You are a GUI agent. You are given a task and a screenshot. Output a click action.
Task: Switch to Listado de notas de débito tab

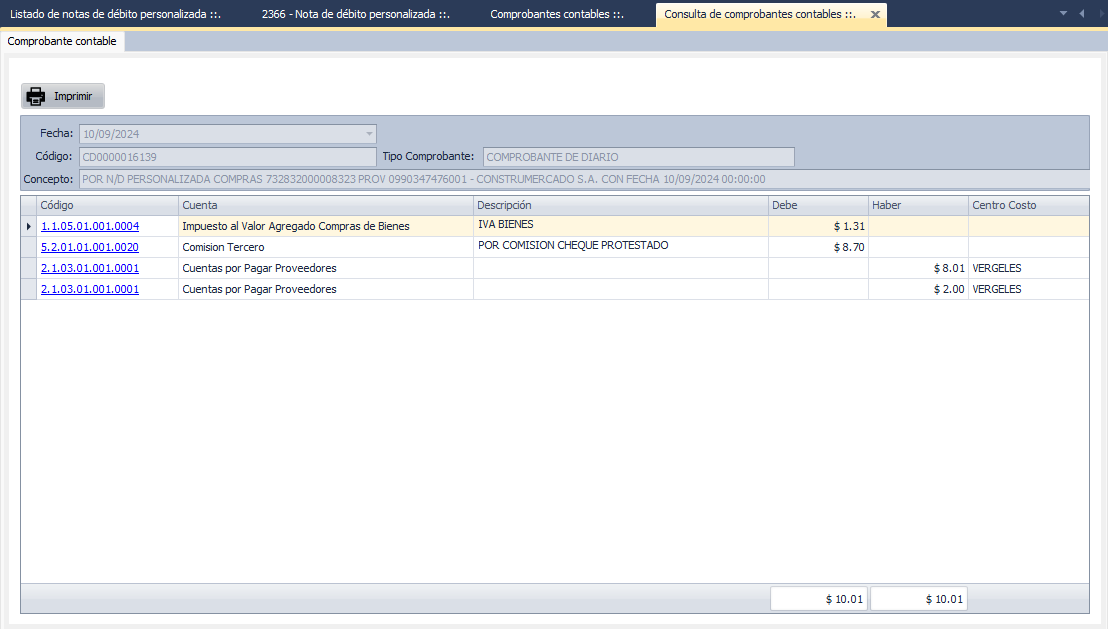tap(115, 15)
